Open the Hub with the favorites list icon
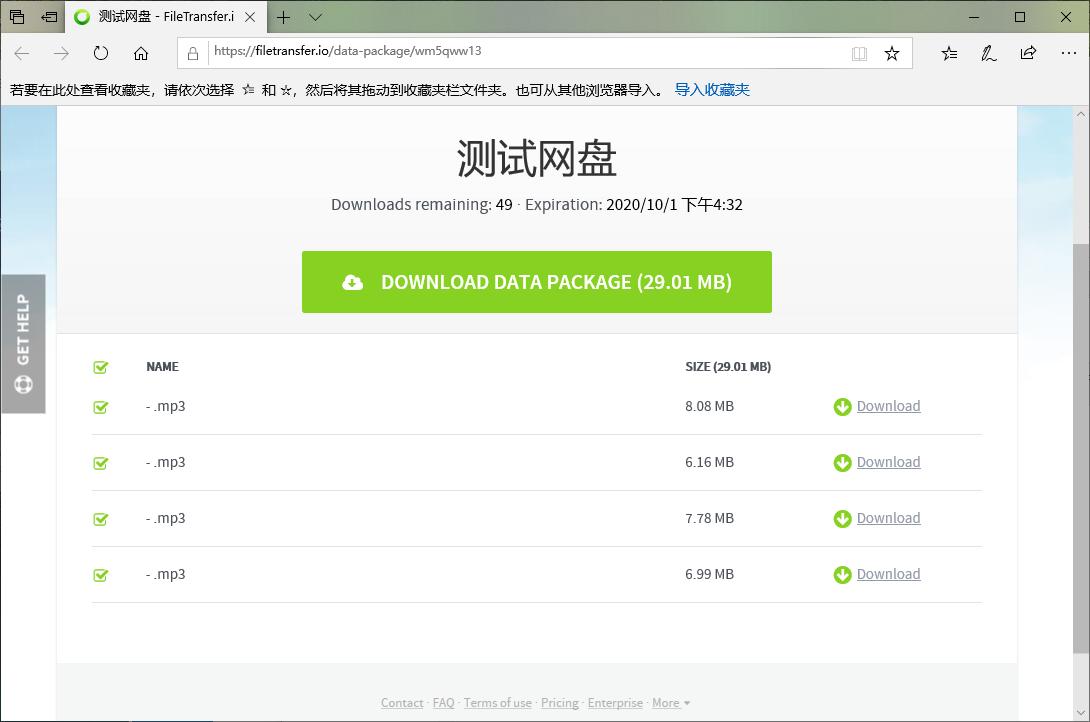The height and width of the screenshot is (722, 1090). click(948, 54)
